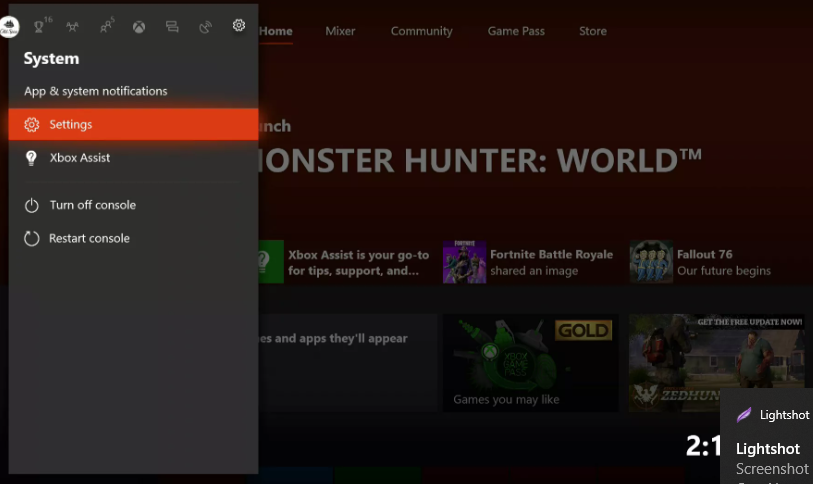Open Fortnite Battle Royale shared image
This screenshot has width=813, height=484.
(x=551, y=262)
